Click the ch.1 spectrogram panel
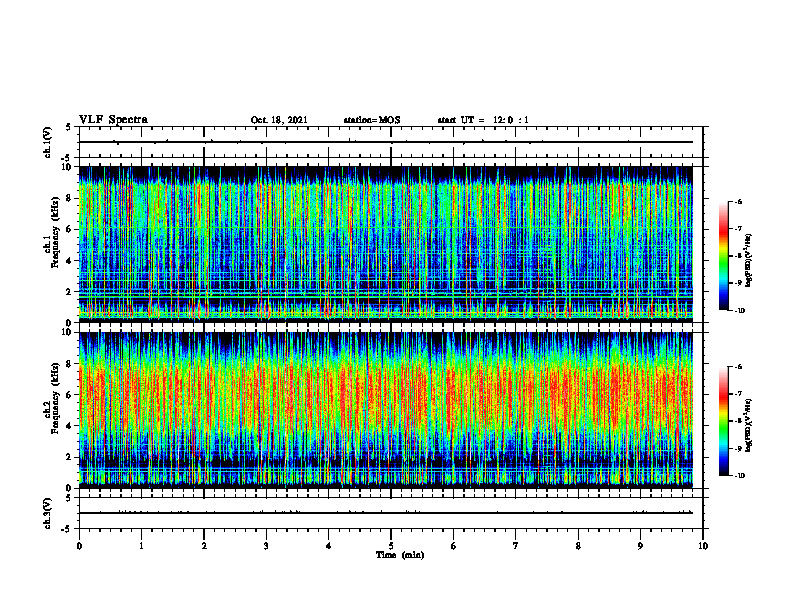792x612 pixels. pos(386,244)
